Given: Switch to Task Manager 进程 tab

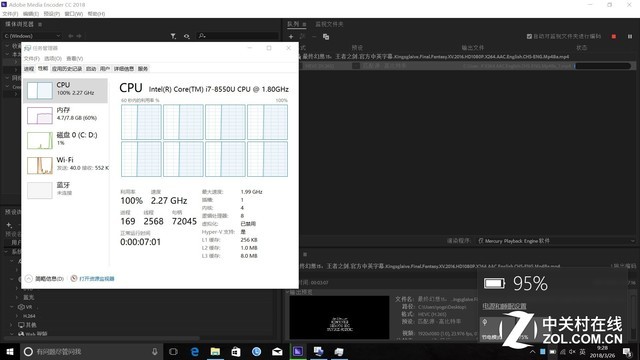Looking at the screenshot, I should (x=29, y=69).
